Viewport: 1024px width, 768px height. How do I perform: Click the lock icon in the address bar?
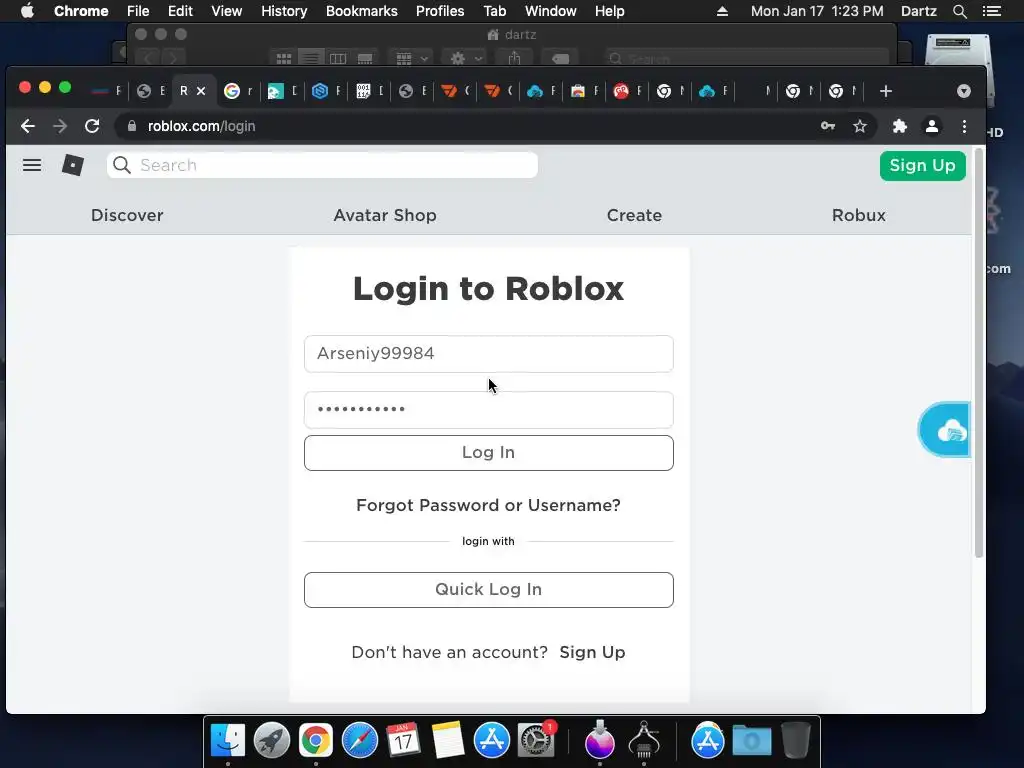pos(132,126)
